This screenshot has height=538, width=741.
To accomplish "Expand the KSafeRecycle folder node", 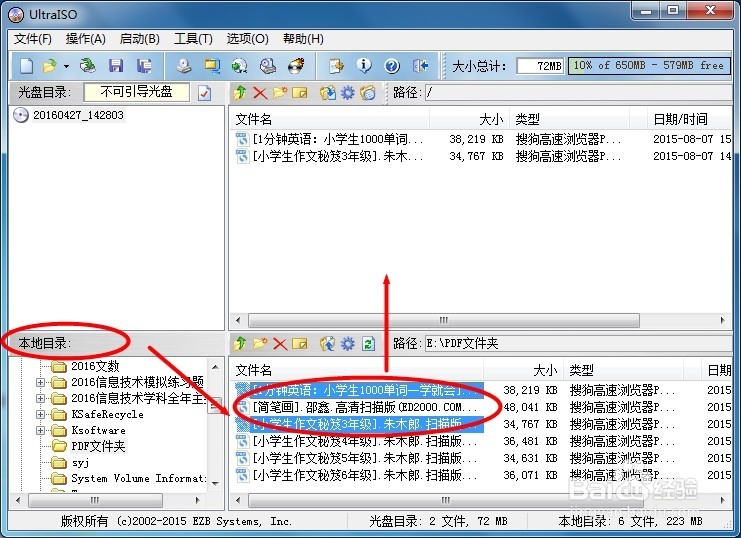I will [x=41, y=415].
